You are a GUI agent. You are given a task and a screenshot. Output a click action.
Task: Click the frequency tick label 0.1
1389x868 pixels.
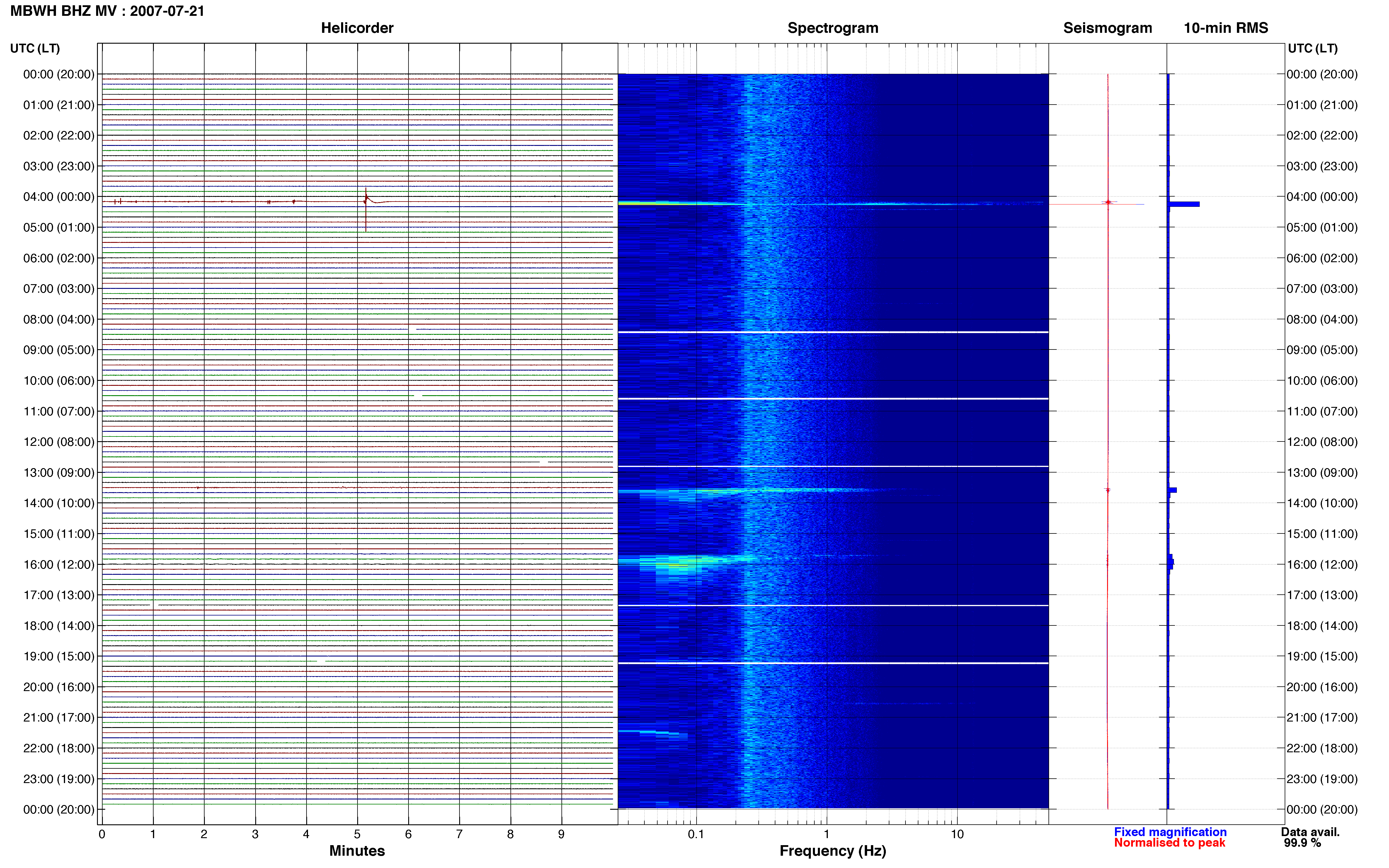pyautogui.click(x=696, y=834)
